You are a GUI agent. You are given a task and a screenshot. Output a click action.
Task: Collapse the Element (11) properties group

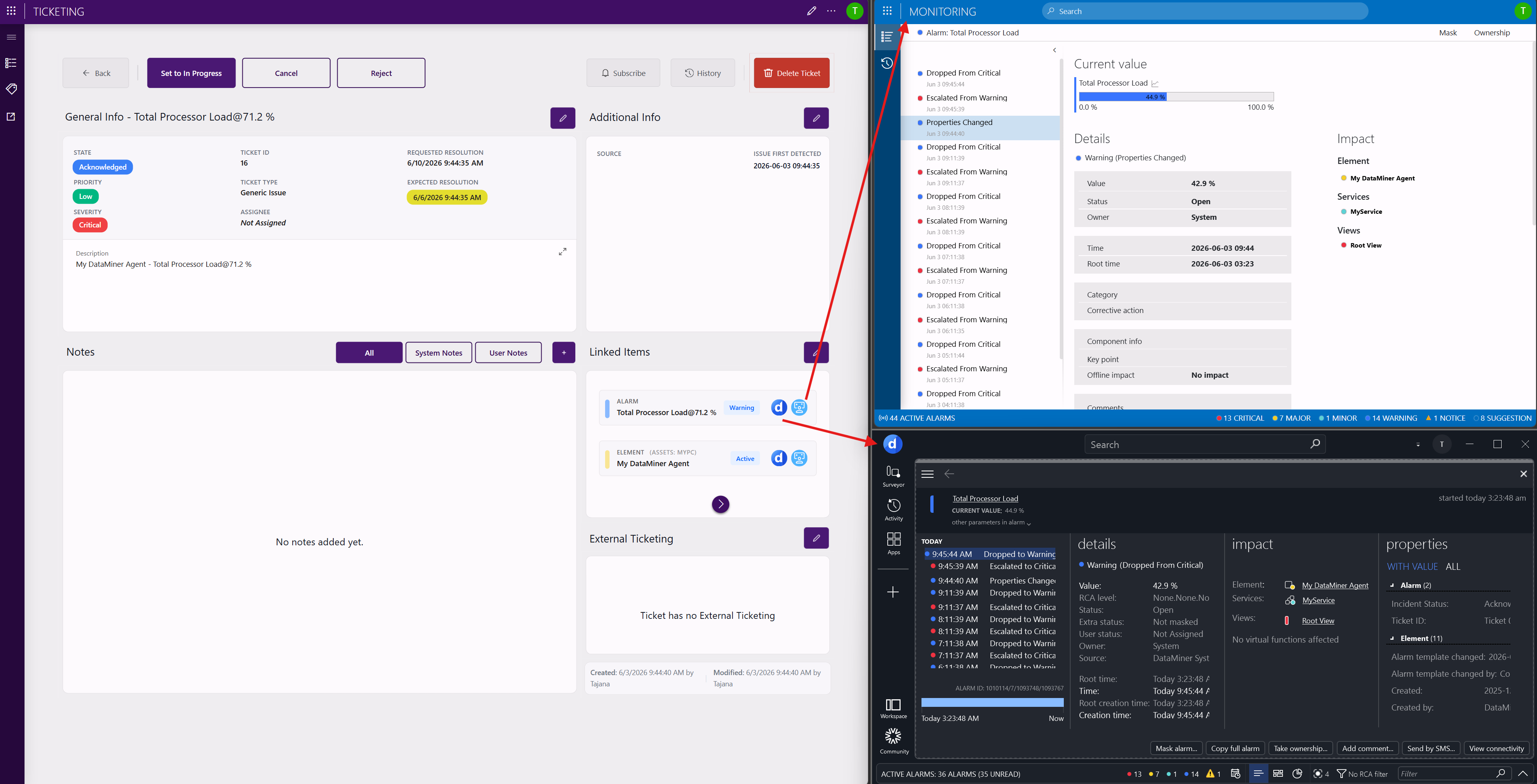click(x=1392, y=639)
